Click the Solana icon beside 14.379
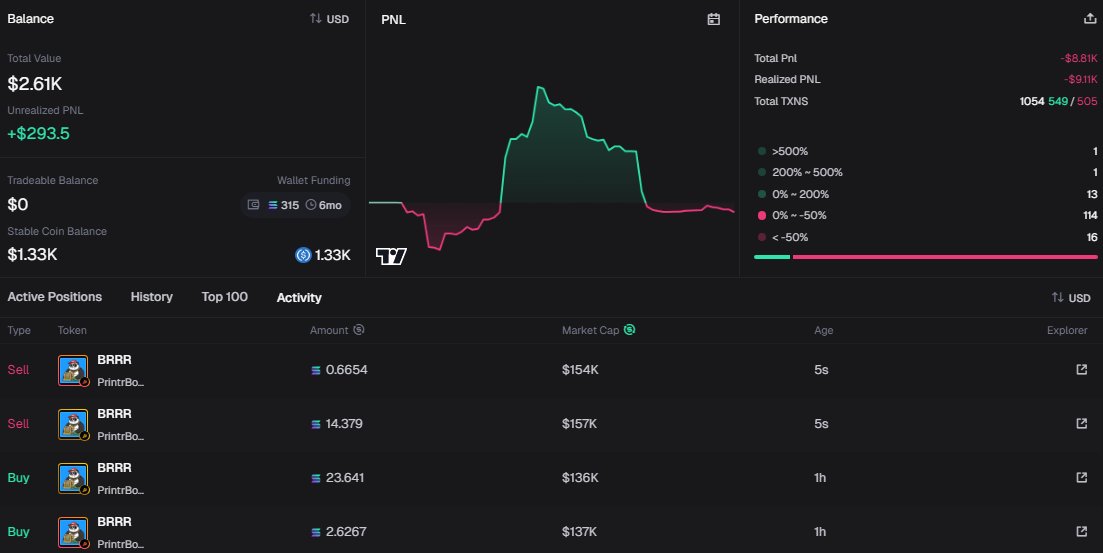This screenshot has height=553, width=1103. click(316, 424)
